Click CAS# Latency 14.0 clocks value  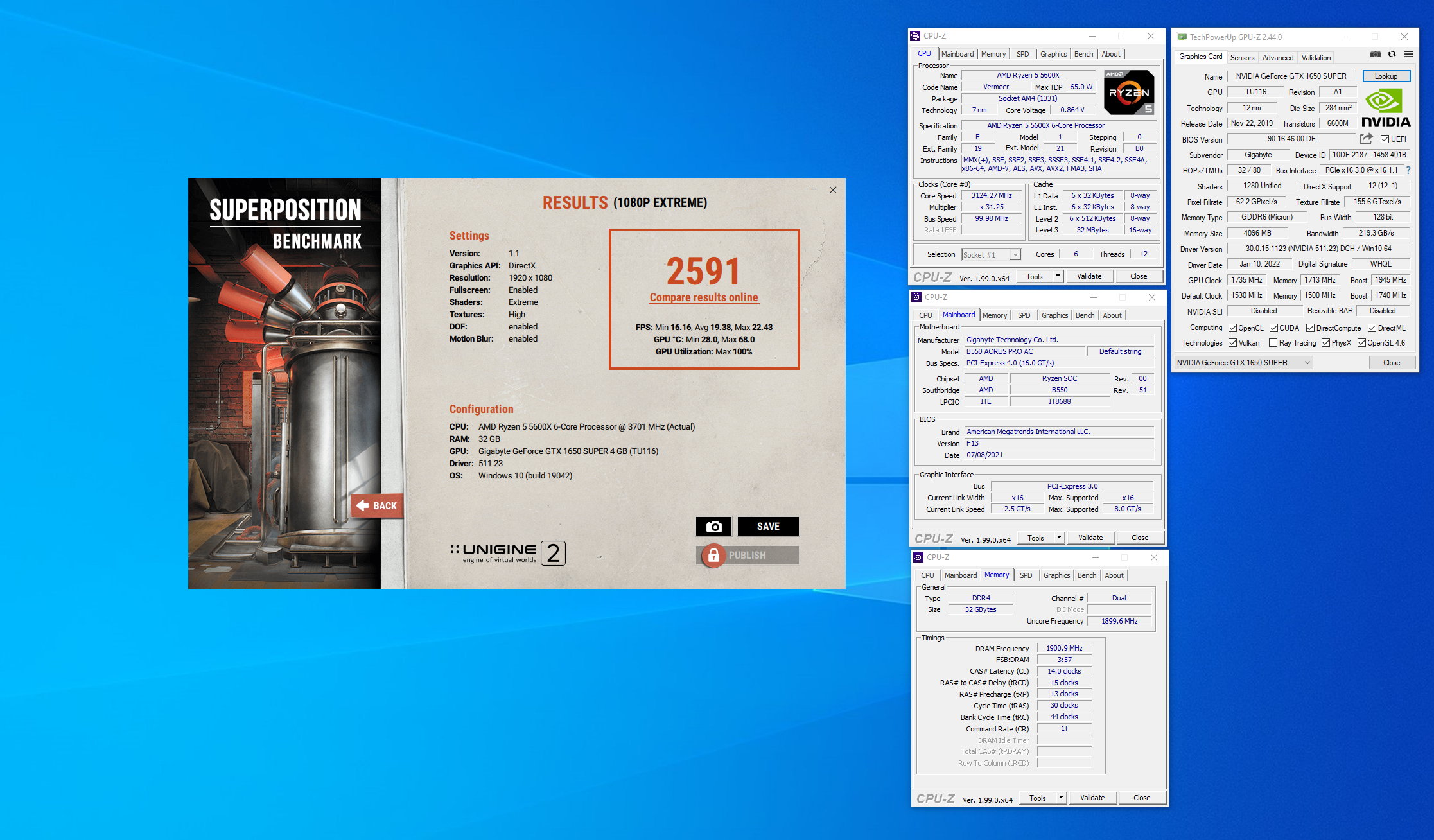tap(1064, 671)
